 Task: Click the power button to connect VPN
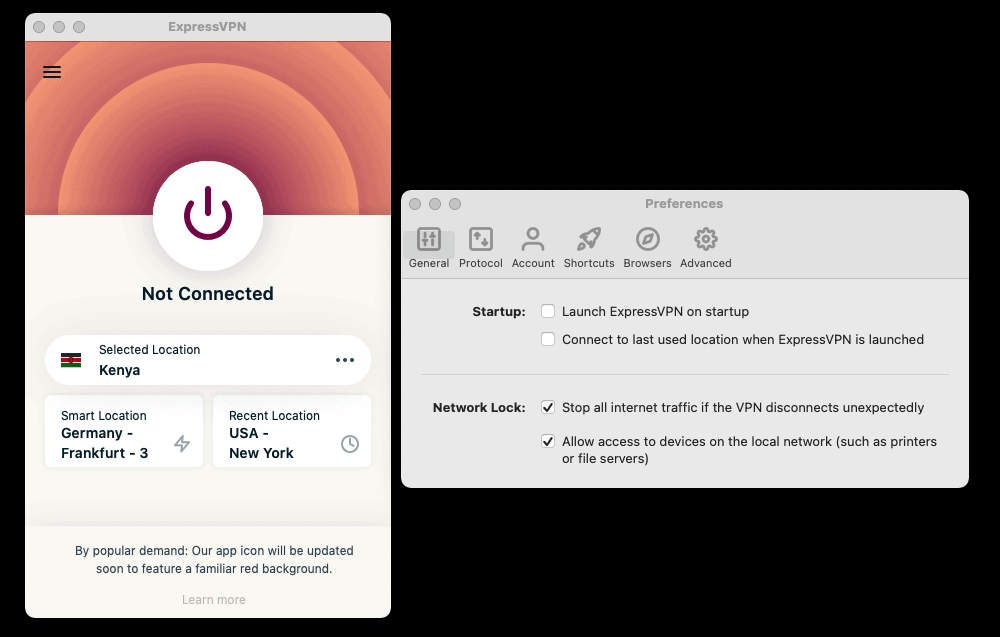[x=208, y=215]
